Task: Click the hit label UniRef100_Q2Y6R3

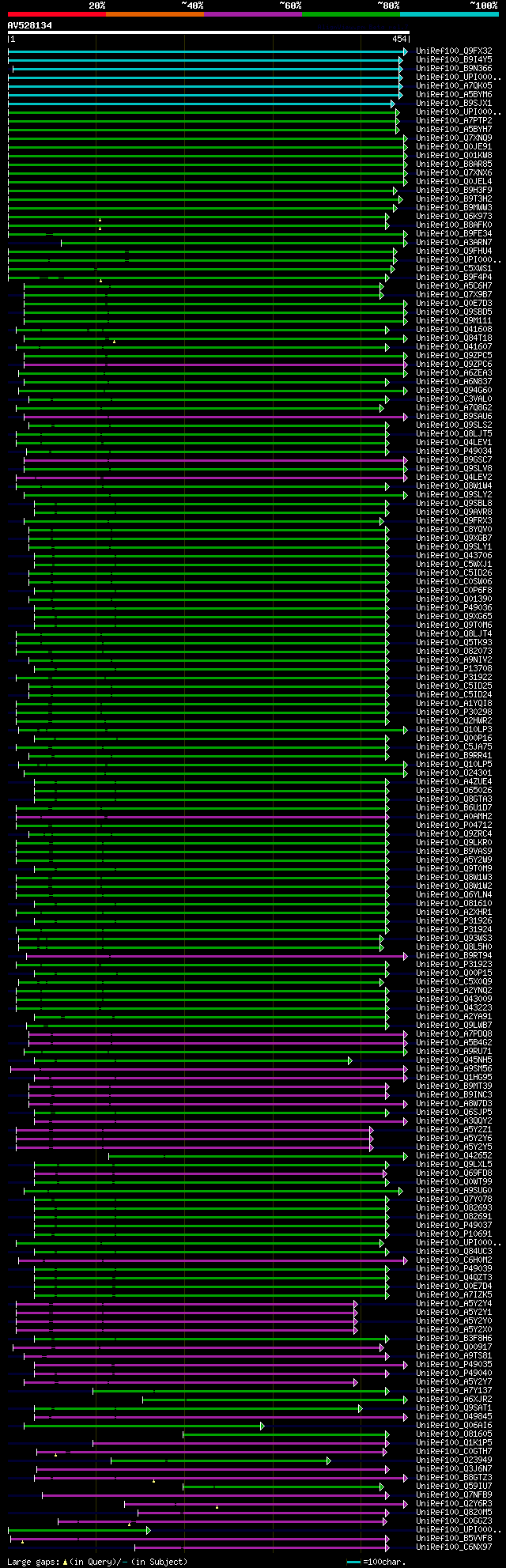Action: tap(454, 1503)
